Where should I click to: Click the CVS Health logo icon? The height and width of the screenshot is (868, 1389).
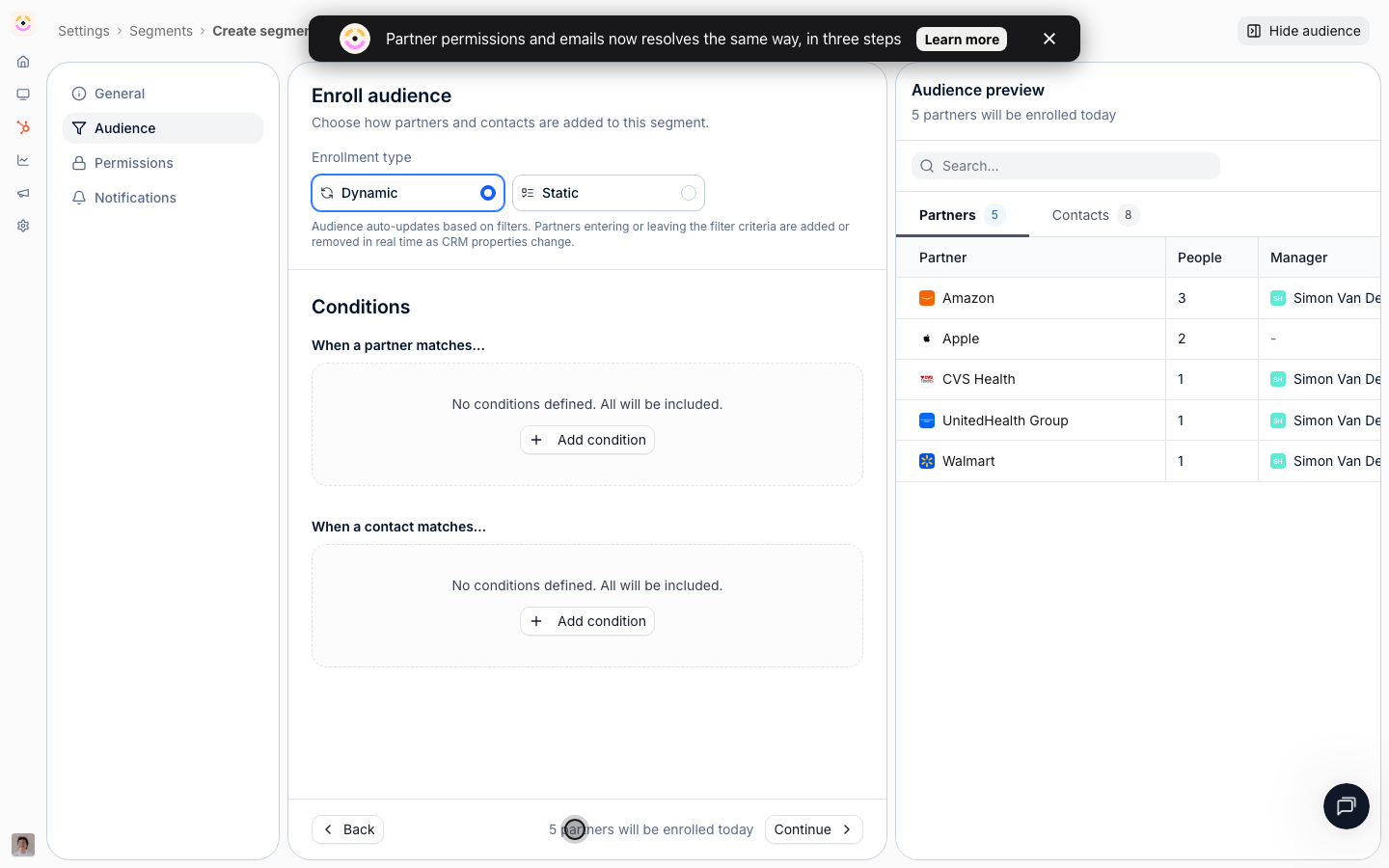click(927, 379)
